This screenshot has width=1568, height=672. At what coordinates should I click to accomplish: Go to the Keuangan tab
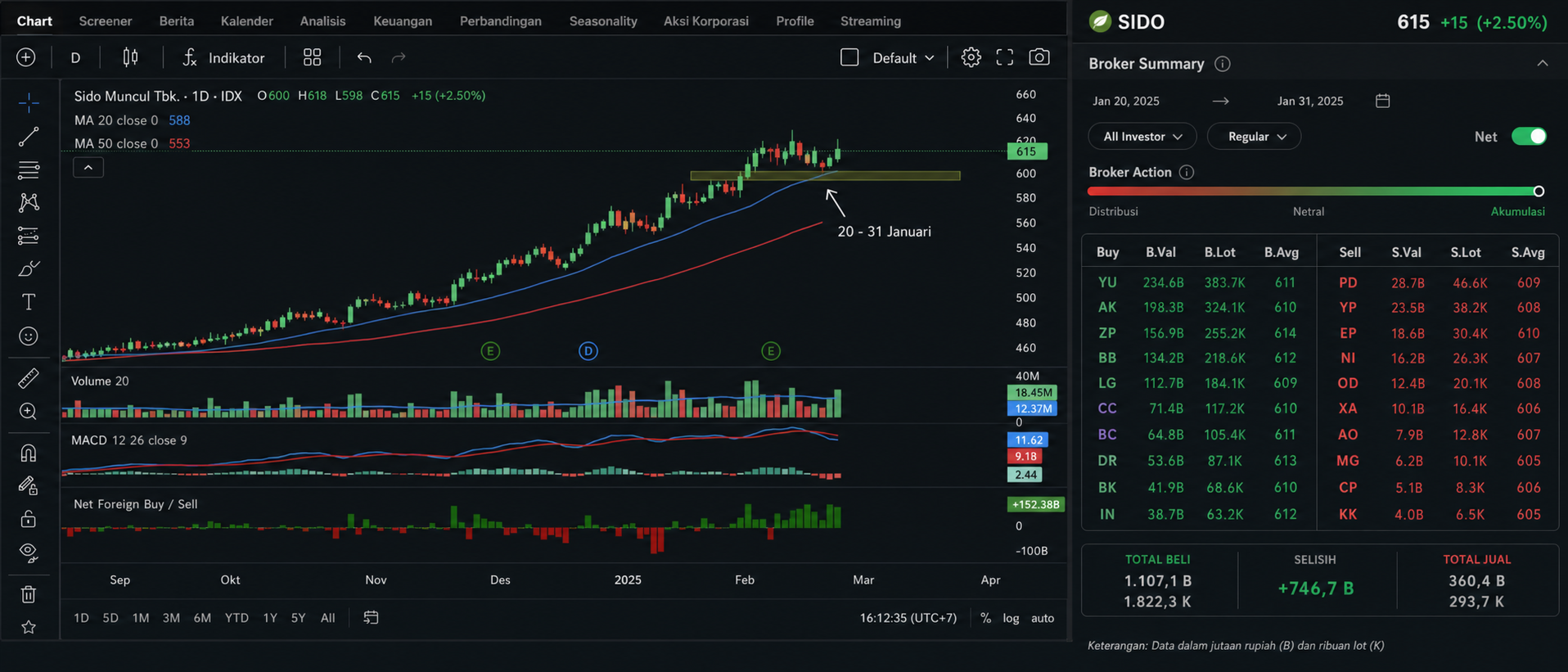point(403,21)
